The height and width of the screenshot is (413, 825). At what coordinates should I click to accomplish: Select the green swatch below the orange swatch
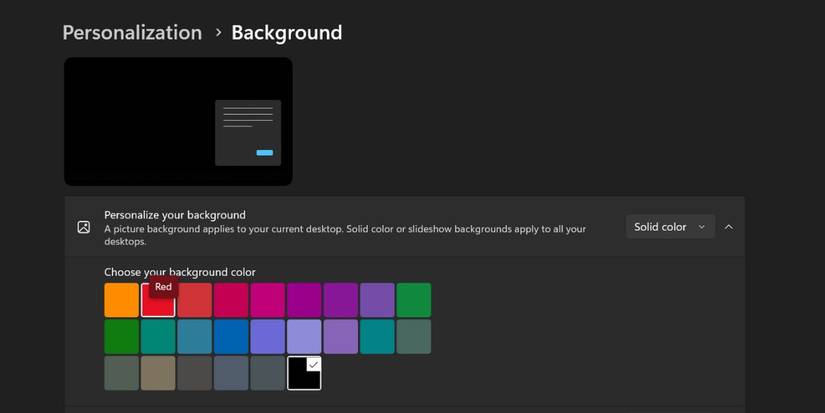122,337
